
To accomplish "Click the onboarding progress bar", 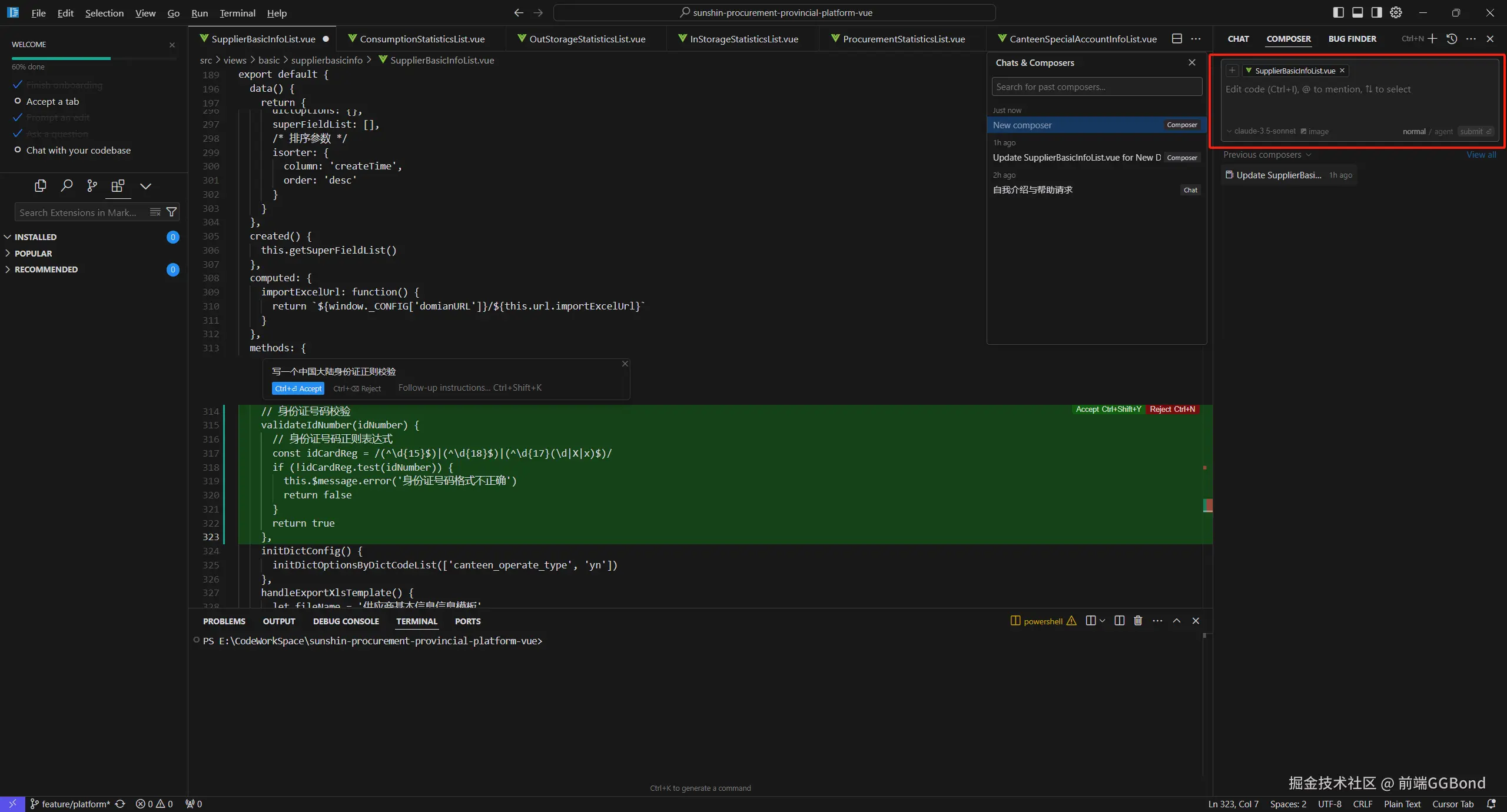I will click(x=94, y=58).
